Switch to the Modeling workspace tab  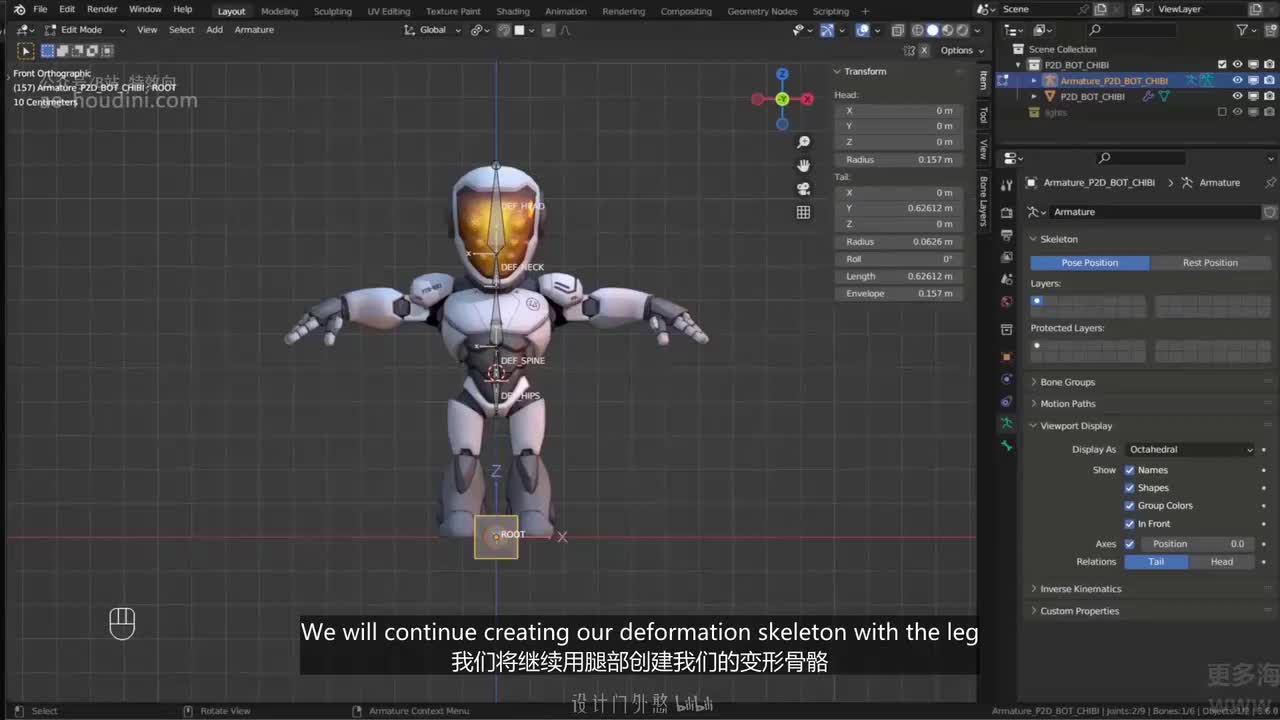pyautogui.click(x=279, y=11)
